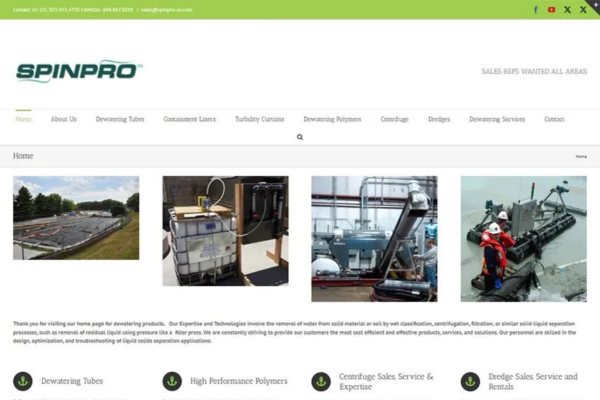Navigate to the Contact page
The height and width of the screenshot is (400, 600).
(554, 119)
